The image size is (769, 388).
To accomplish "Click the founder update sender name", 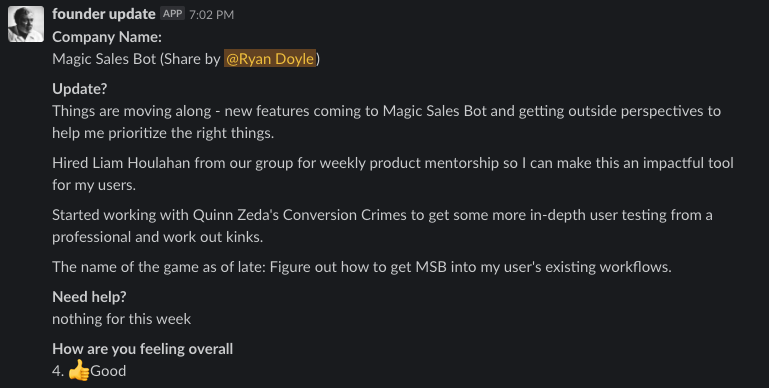I will point(103,14).
